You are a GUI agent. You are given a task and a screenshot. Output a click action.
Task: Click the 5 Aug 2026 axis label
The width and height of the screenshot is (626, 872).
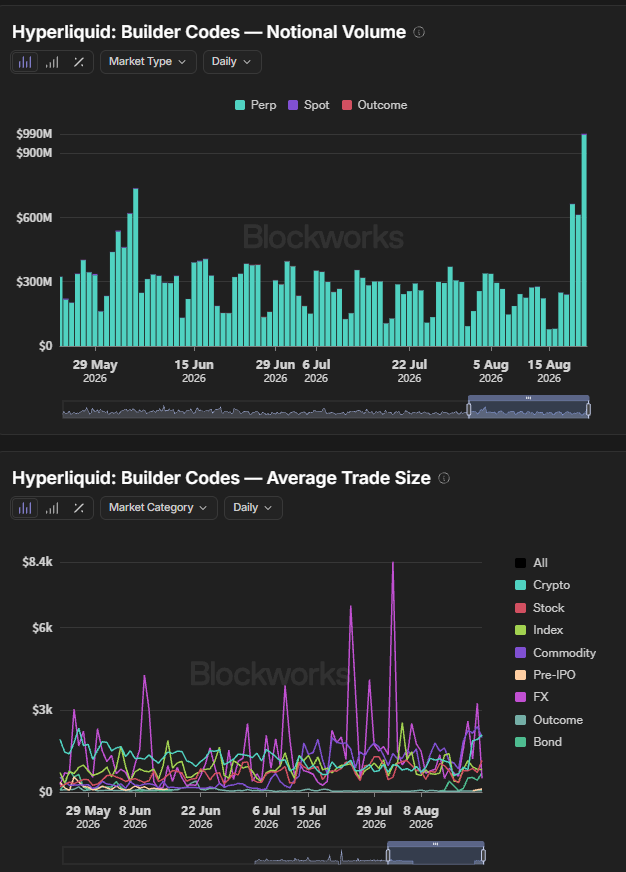point(491,371)
